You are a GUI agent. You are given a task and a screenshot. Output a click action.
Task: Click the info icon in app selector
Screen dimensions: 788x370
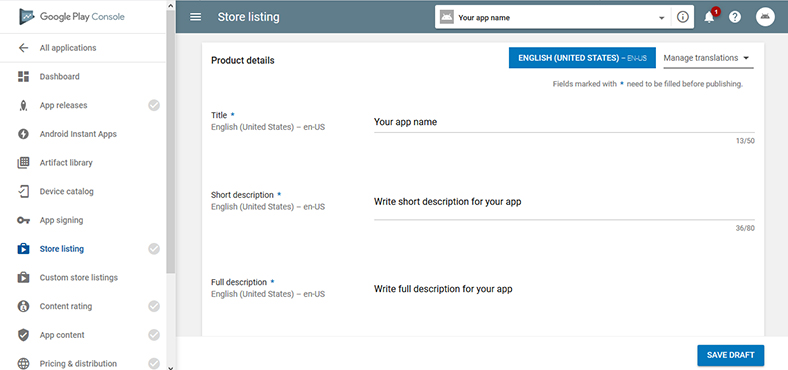tap(682, 17)
